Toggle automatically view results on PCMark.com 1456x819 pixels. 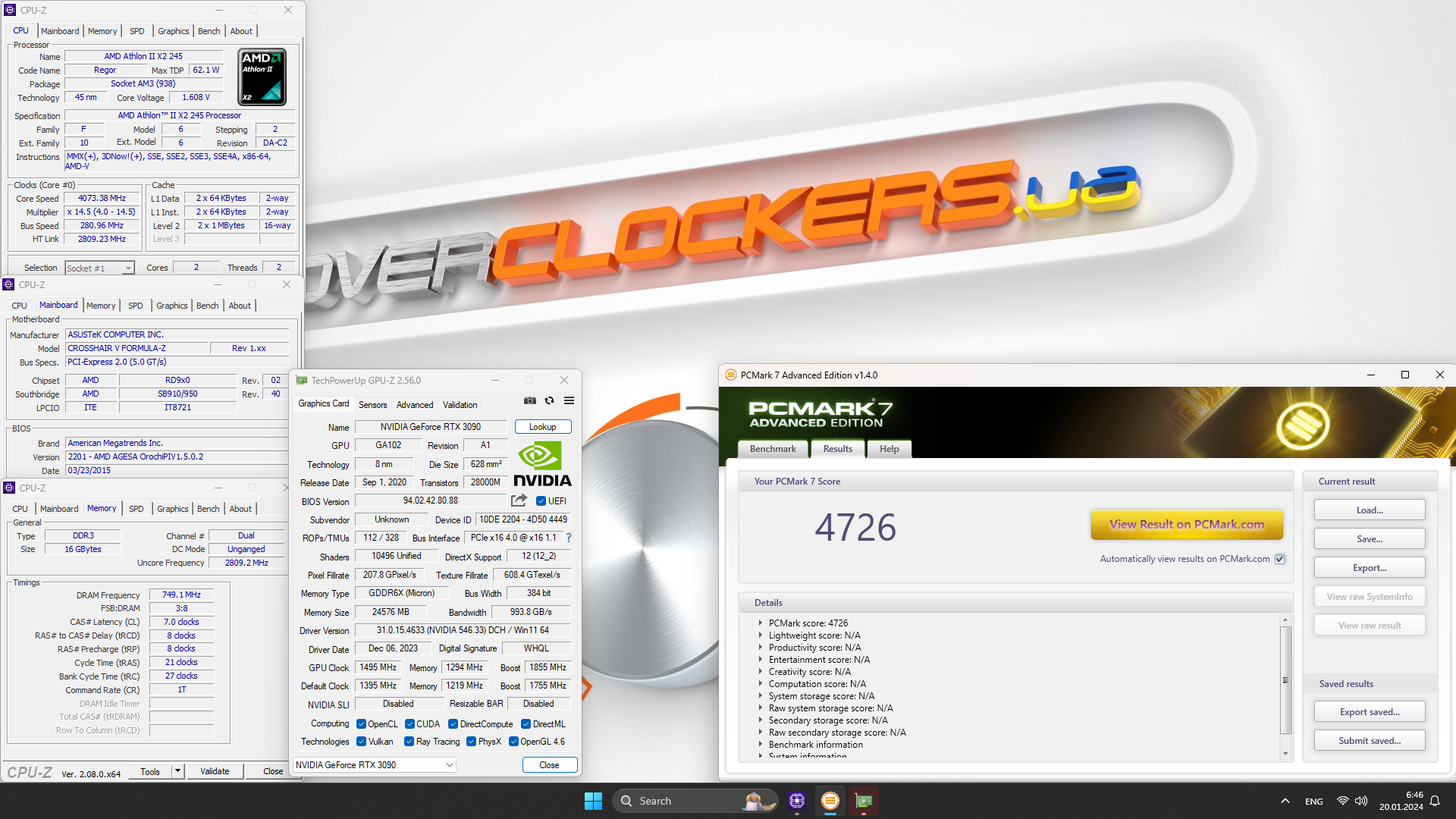[1280, 559]
